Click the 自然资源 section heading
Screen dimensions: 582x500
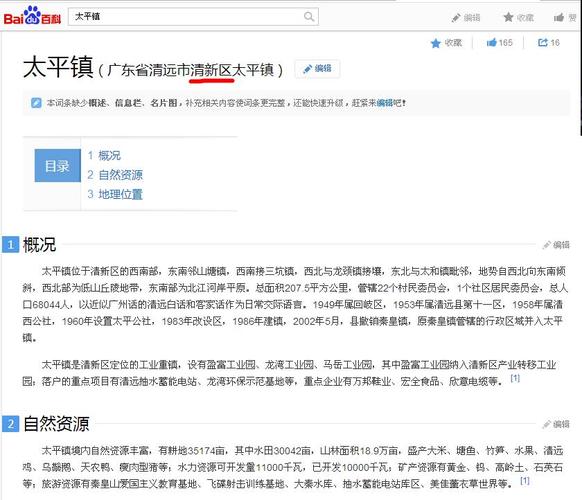tap(56, 424)
